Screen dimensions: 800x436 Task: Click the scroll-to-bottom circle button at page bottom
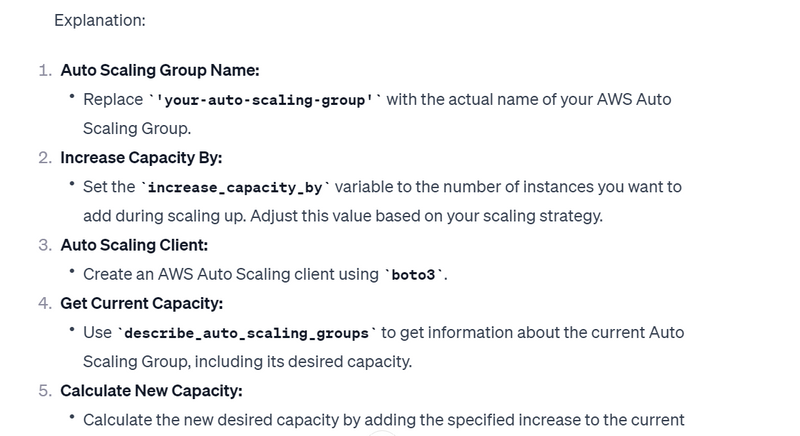click(383, 433)
